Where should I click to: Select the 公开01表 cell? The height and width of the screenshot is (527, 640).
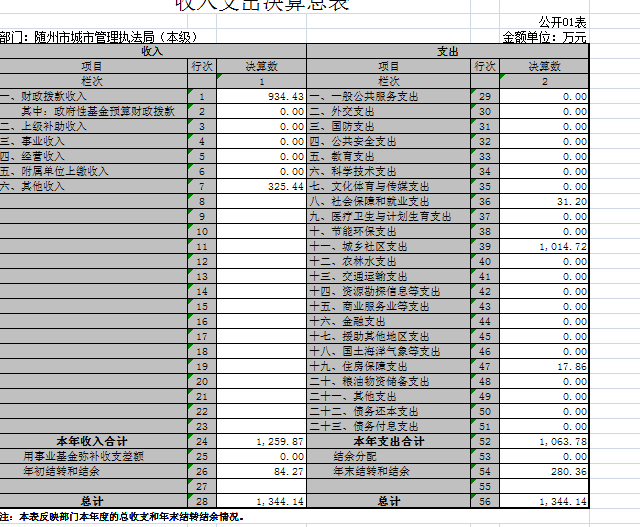562,21
